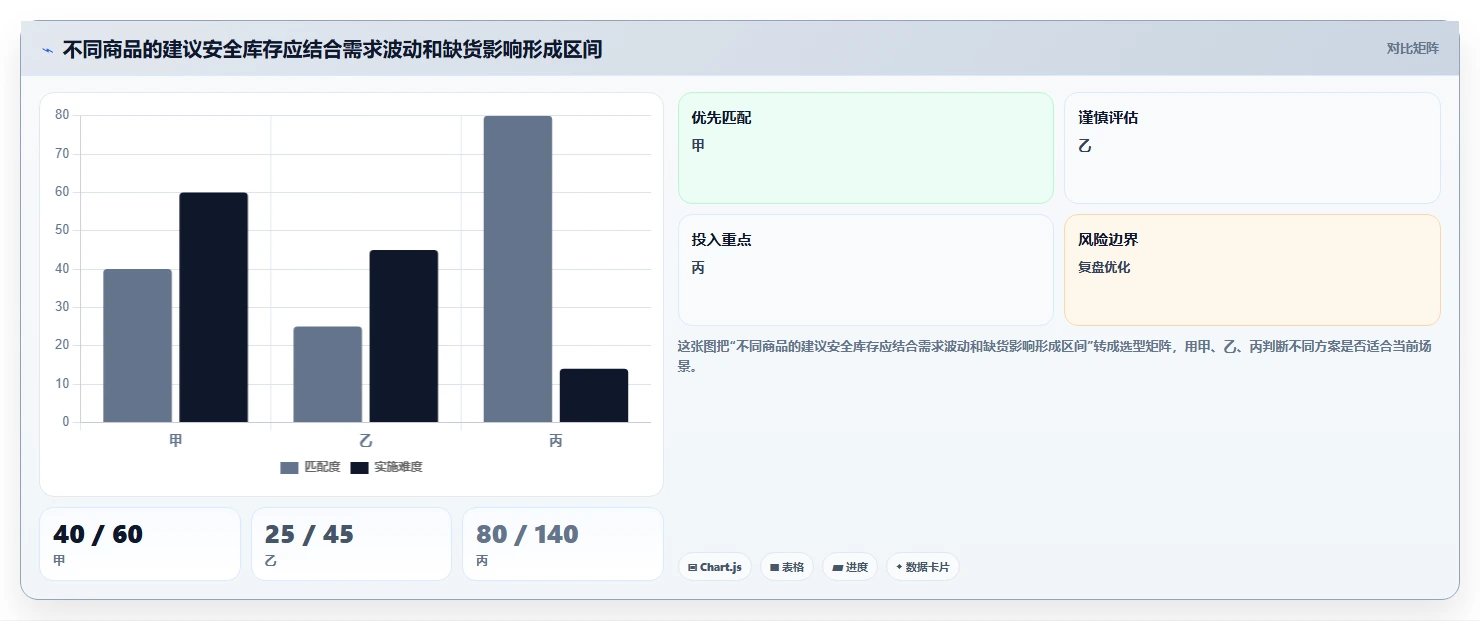Click the y-axis value 50
This screenshot has width=1480, height=621.
pos(62,230)
